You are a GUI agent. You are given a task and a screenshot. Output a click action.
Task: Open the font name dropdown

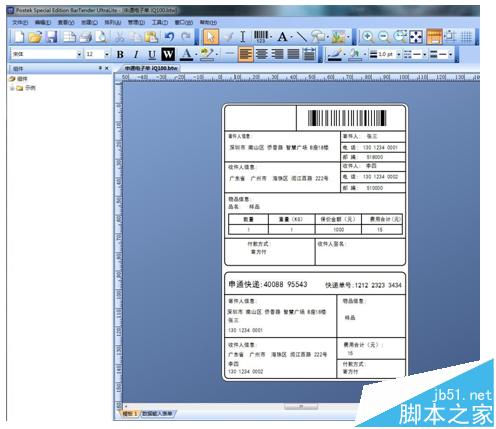[x=79, y=54]
